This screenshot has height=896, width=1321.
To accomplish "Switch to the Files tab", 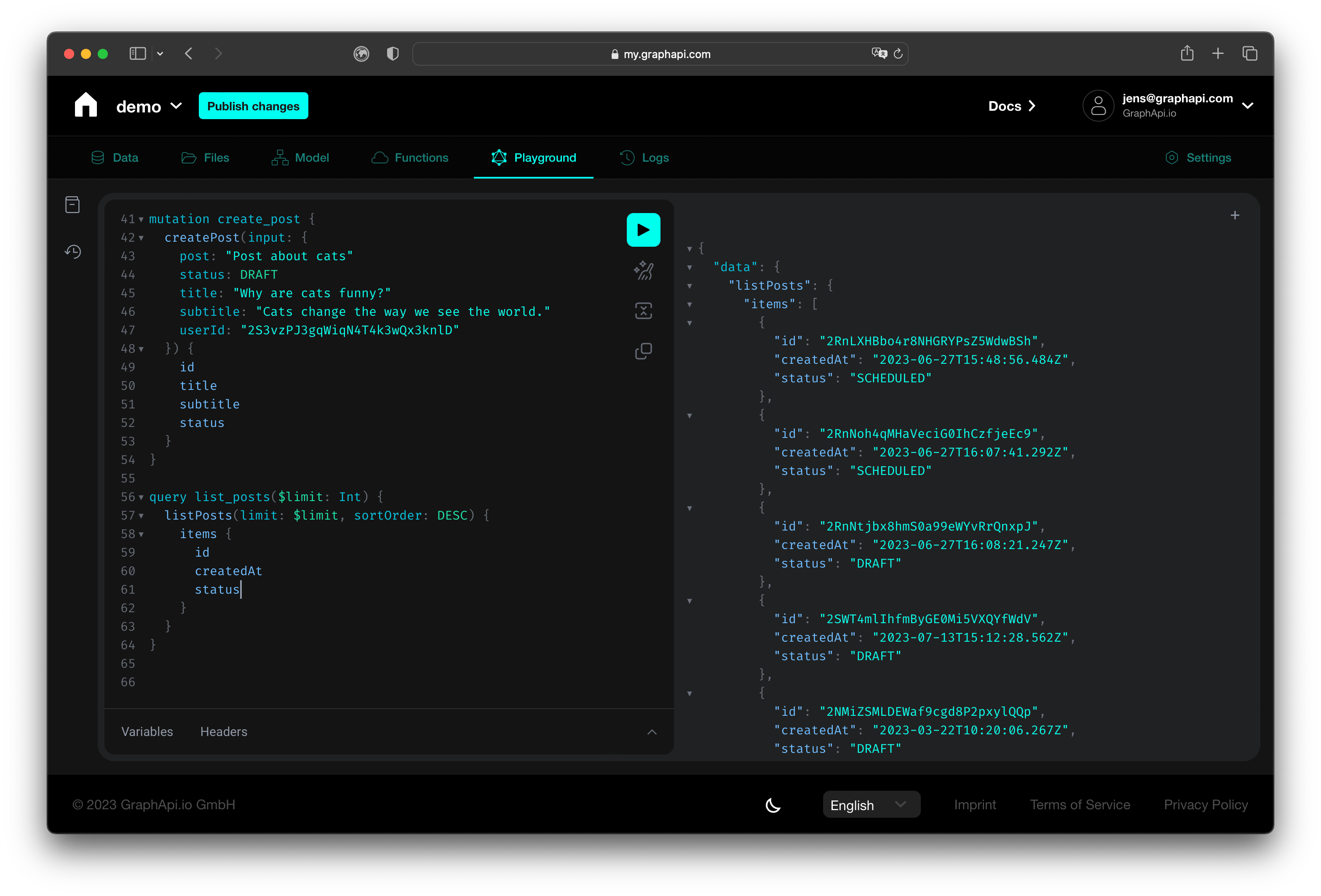I will click(x=205, y=157).
